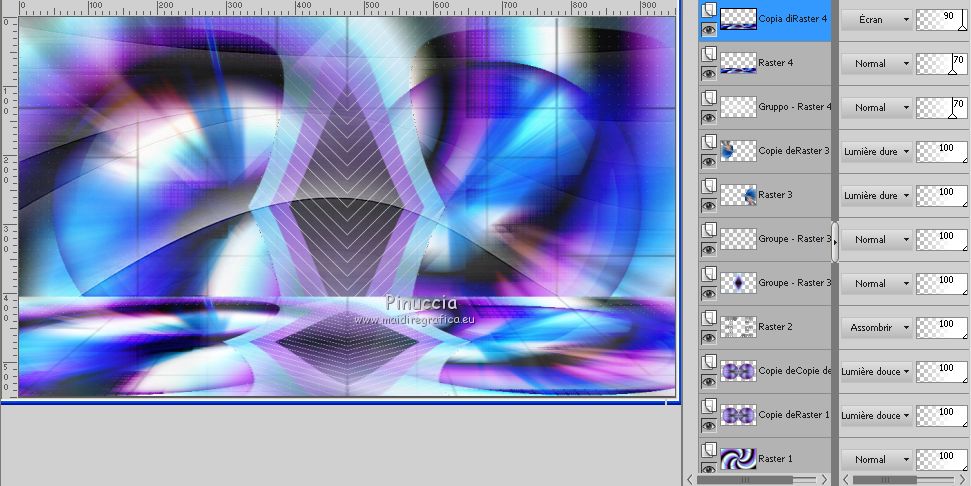Click the Raster 2 opacity slider
This screenshot has height=486, width=971.
click(941, 328)
